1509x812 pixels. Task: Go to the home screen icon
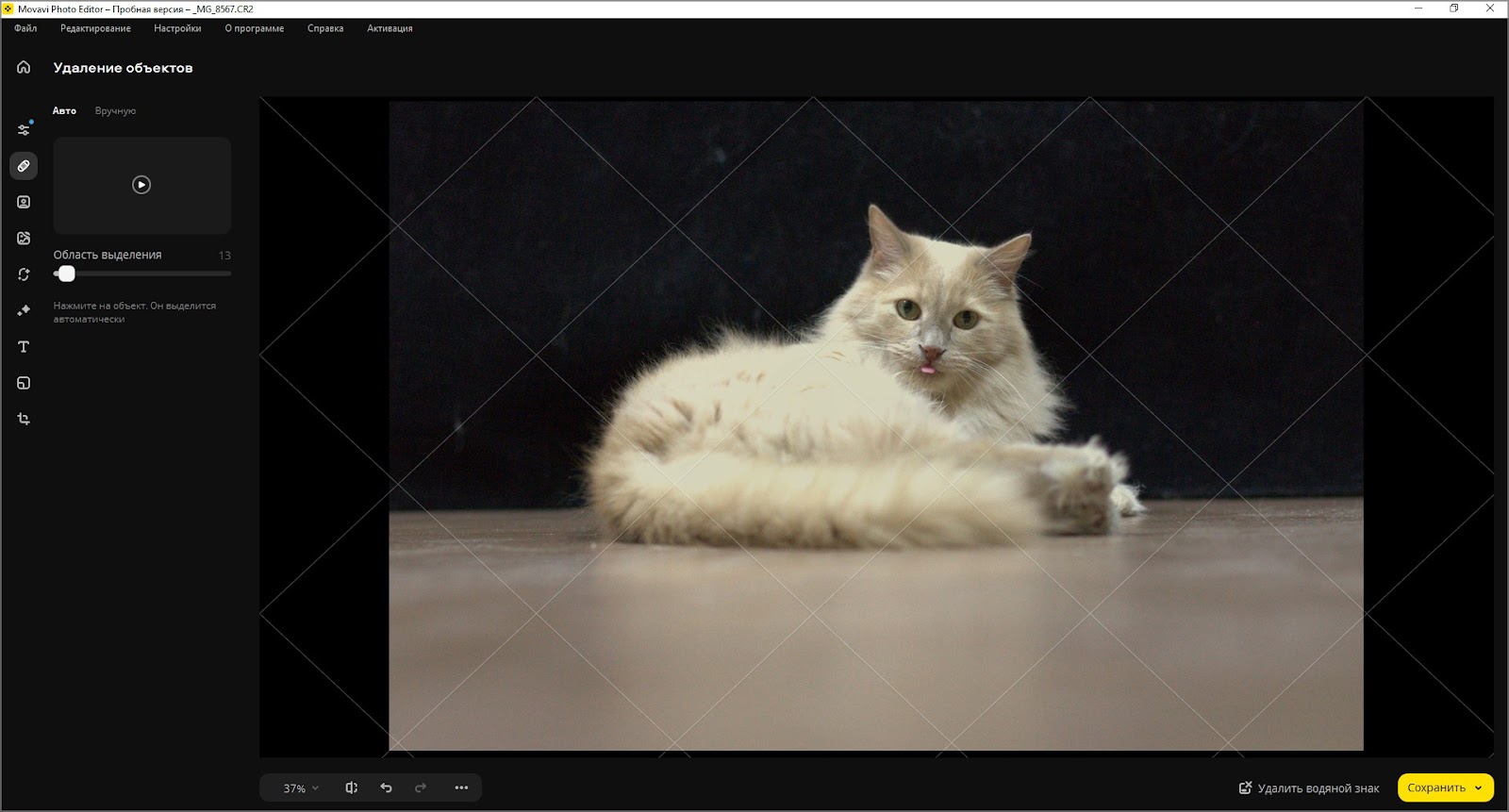point(24,67)
